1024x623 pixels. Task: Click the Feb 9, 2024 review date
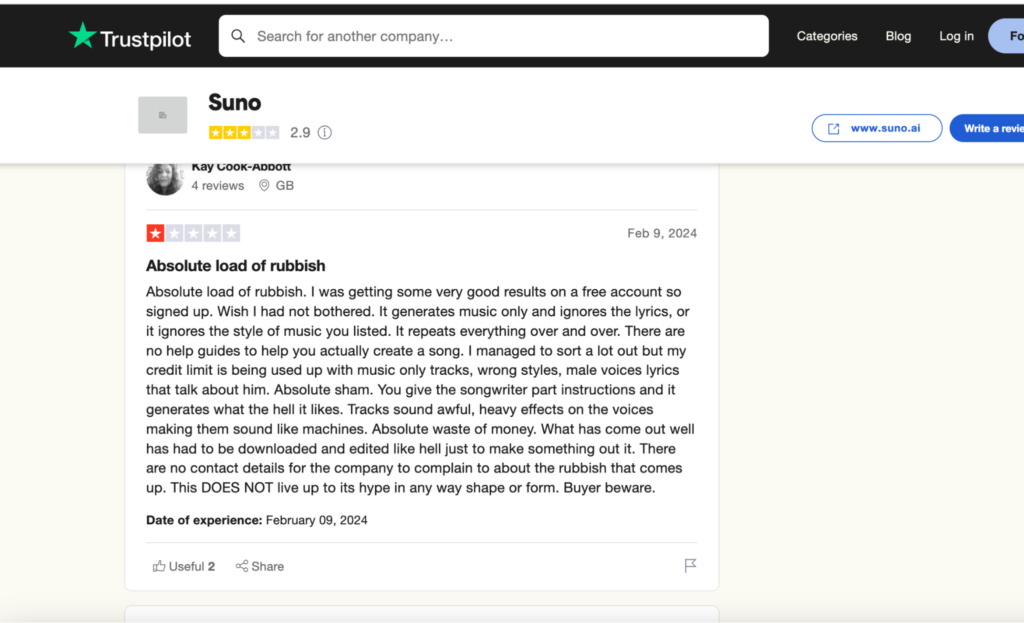pyautogui.click(x=662, y=233)
